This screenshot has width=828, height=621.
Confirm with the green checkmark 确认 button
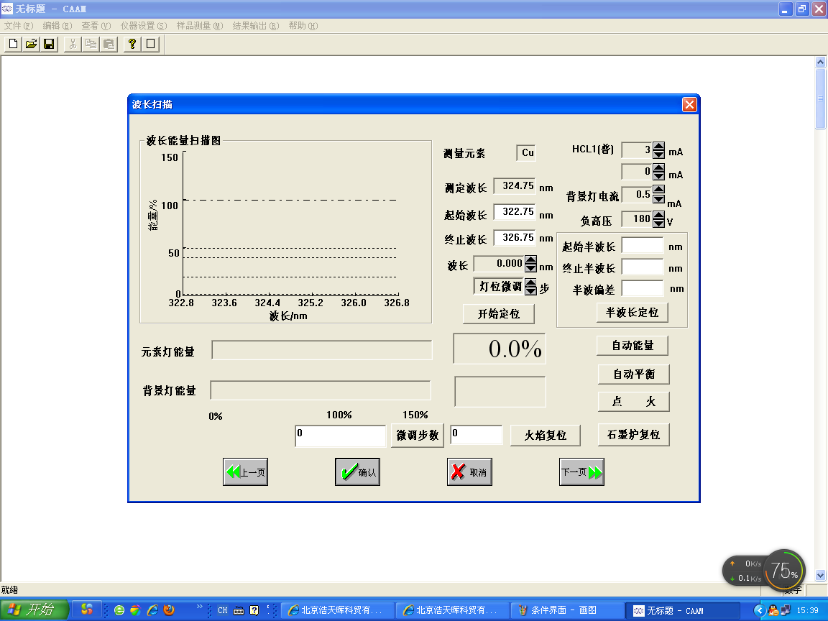coord(357,473)
